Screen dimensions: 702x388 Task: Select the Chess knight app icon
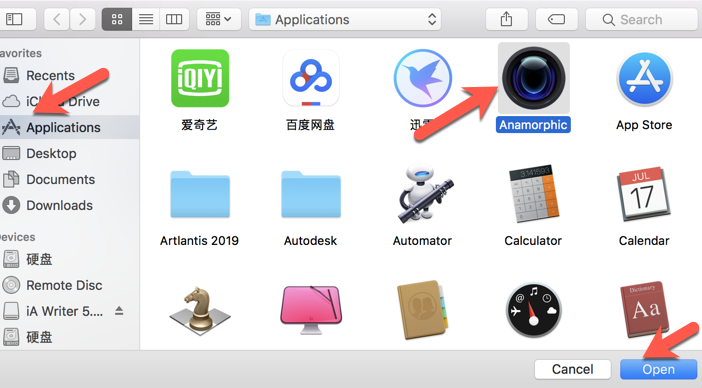pos(200,310)
